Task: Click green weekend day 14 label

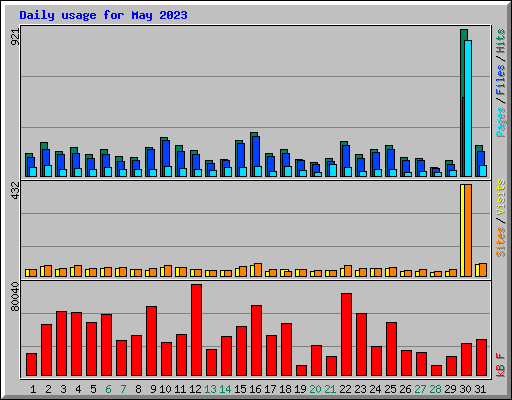Action: 225,389
